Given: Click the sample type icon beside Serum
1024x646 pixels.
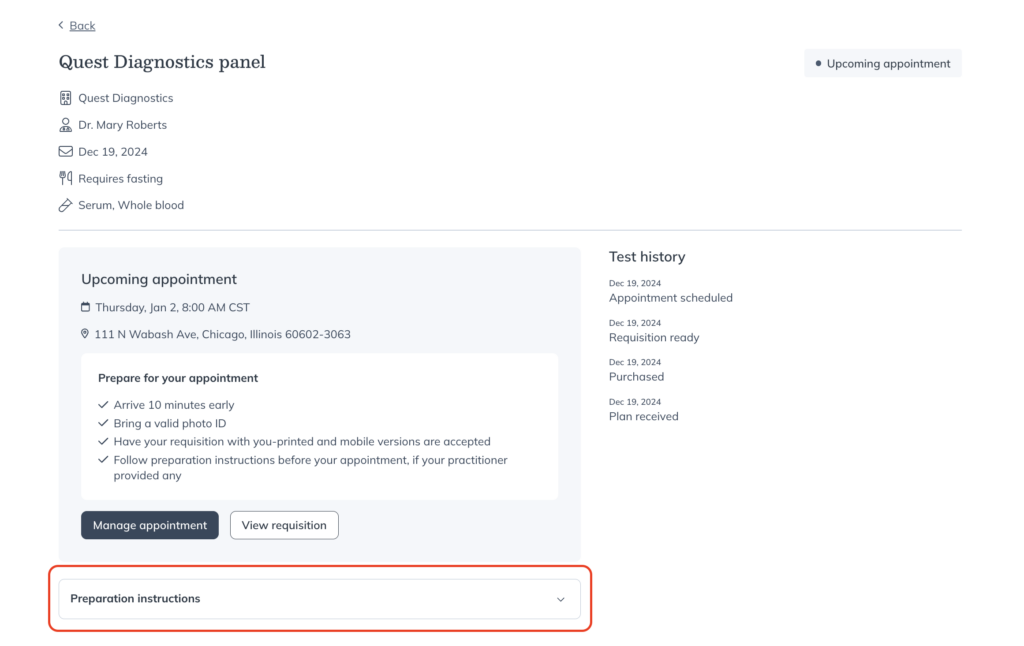Looking at the screenshot, I should (x=66, y=205).
